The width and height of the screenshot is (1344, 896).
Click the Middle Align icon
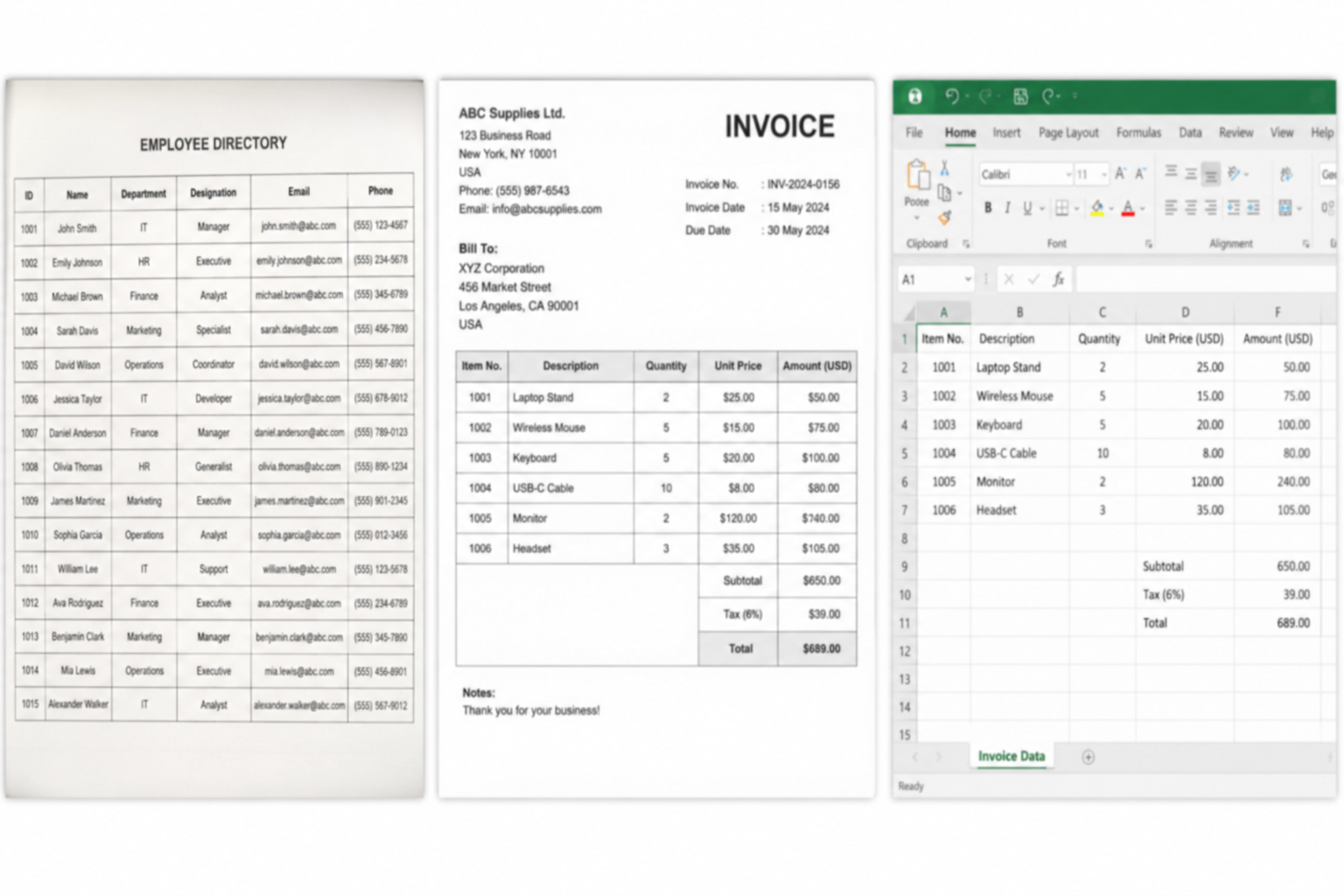(1191, 174)
